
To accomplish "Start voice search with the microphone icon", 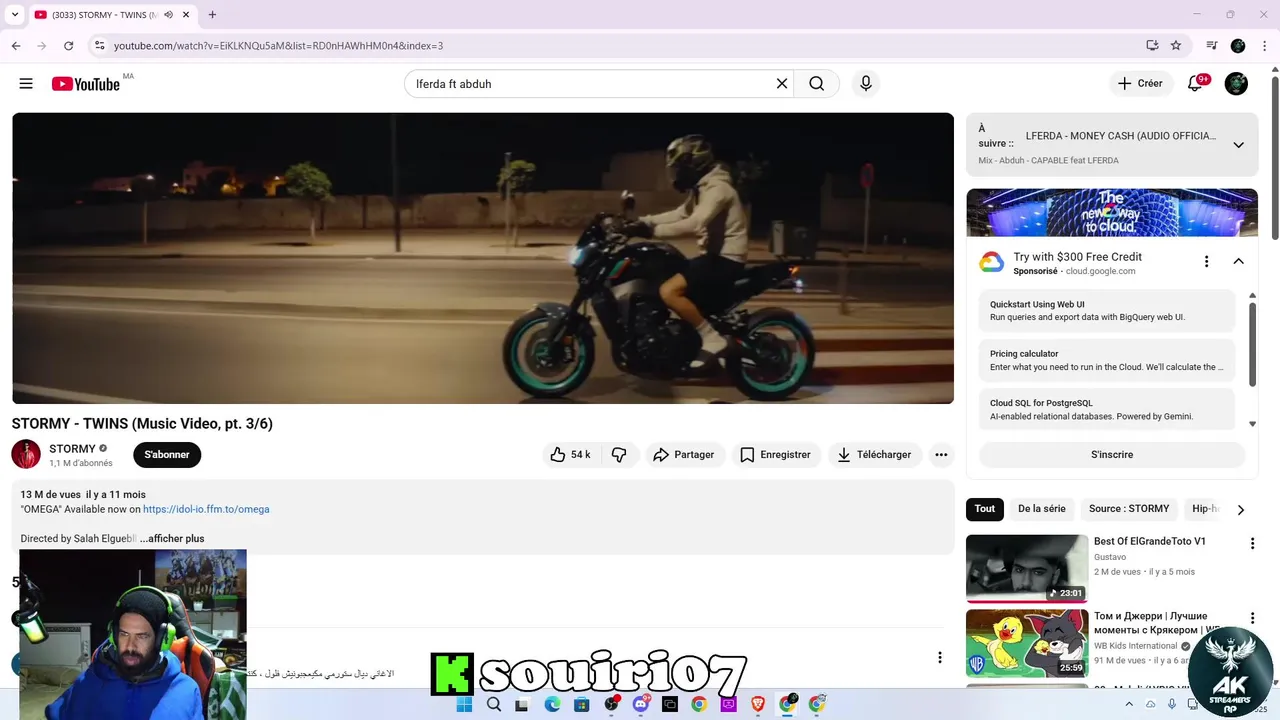I will (866, 84).
